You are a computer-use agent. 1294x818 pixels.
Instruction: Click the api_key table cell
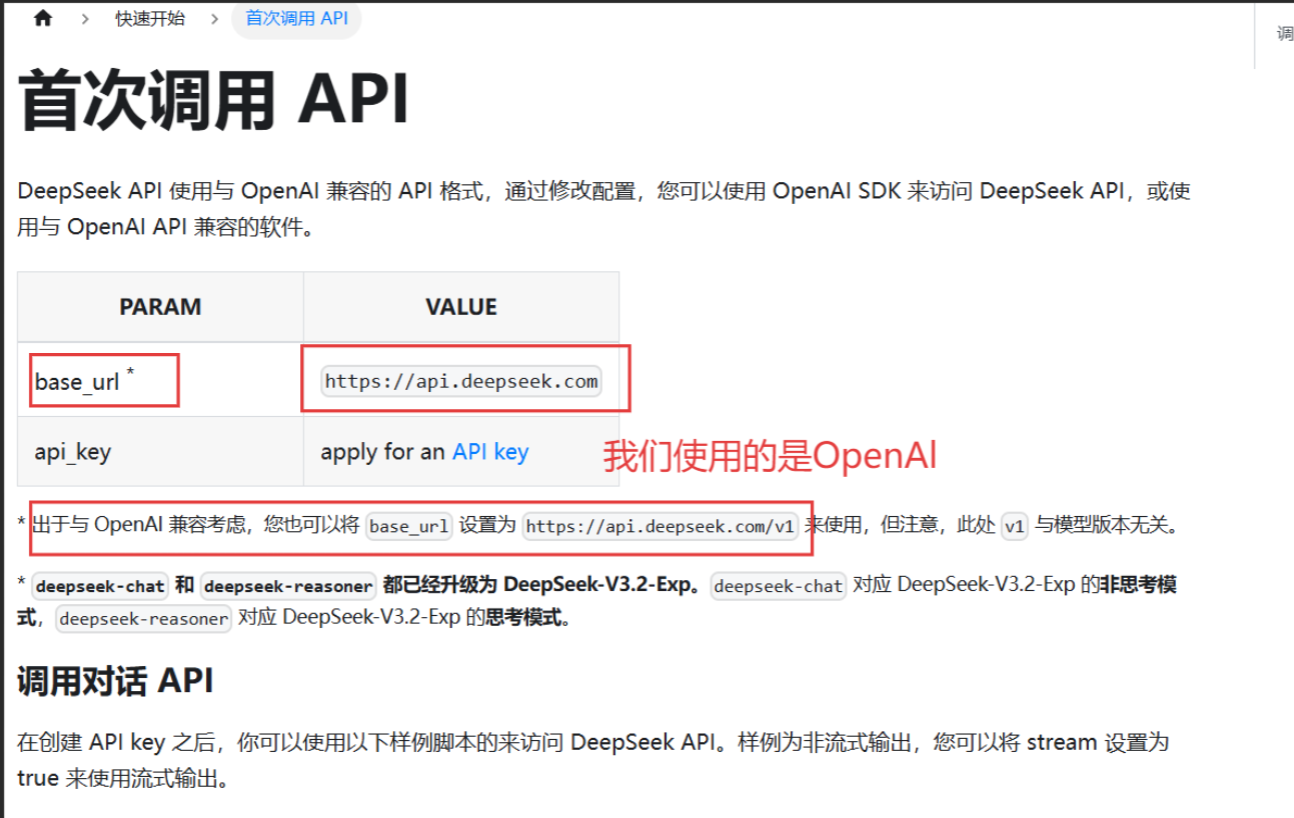click(x=160, y=452)
